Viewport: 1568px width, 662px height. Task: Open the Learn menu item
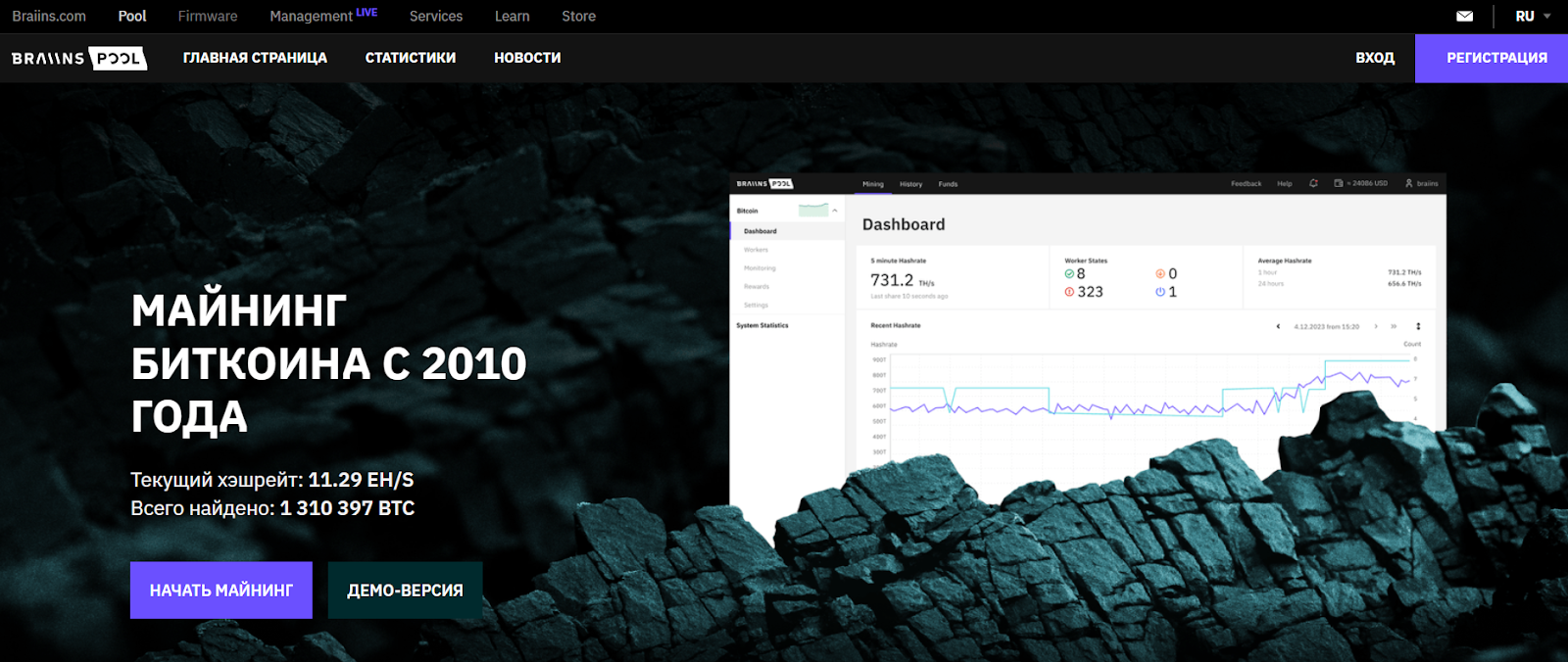coord(512,16)
